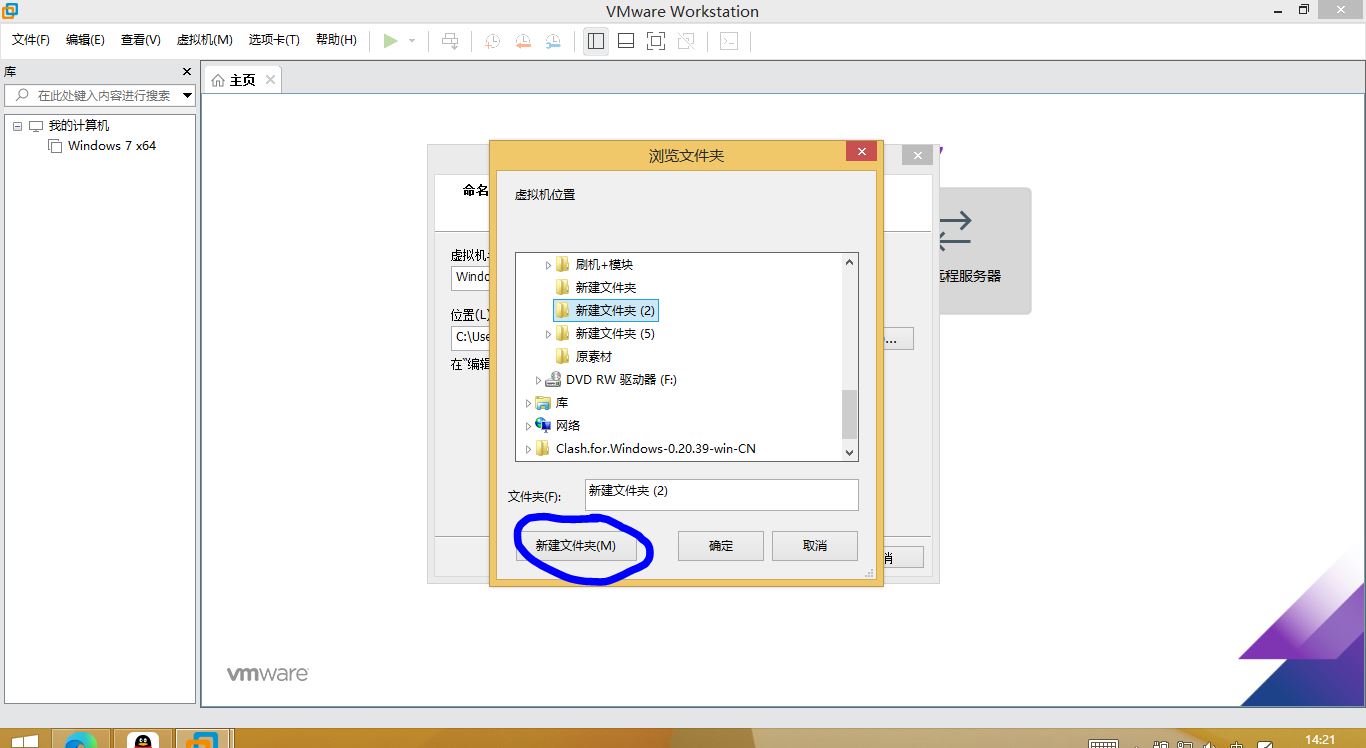1366x748 pixels.
Task: Open the snapshot manager wrench icon
Action: pos(553,41)
